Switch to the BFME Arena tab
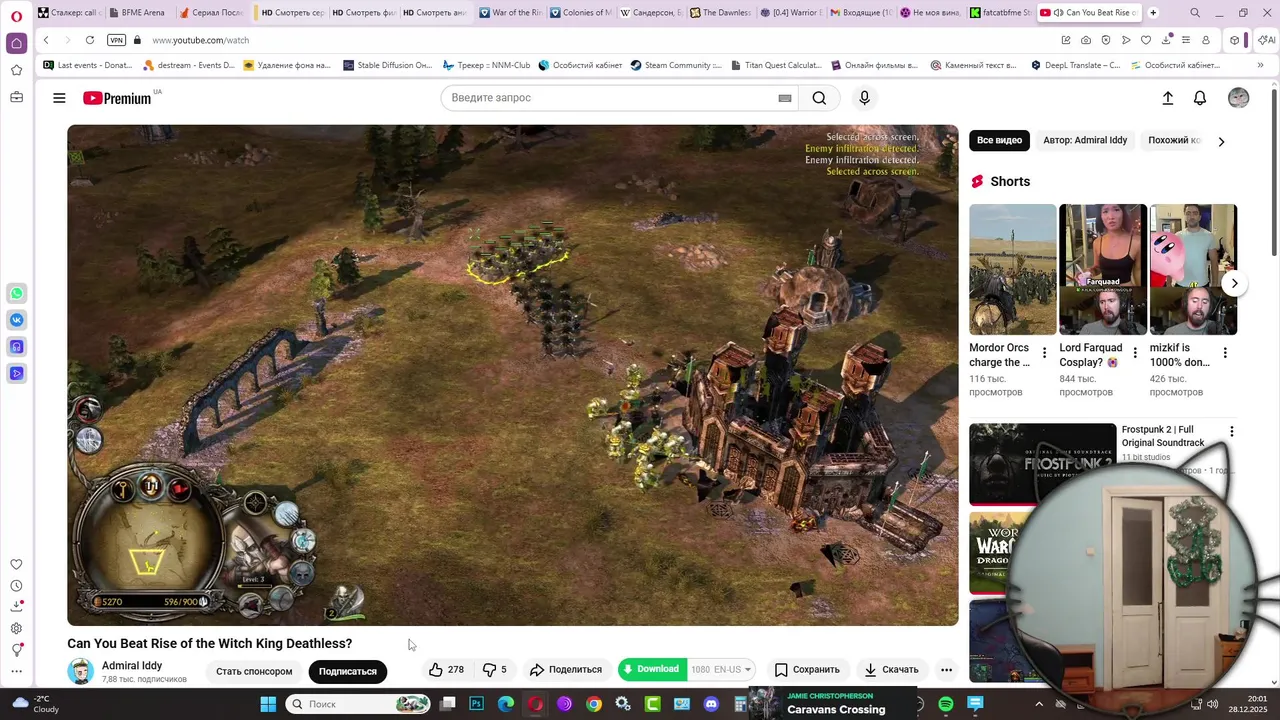Image resolution: width=1280 pixels, height=720 pixels. pyautogui.click(x=137, y=13)
